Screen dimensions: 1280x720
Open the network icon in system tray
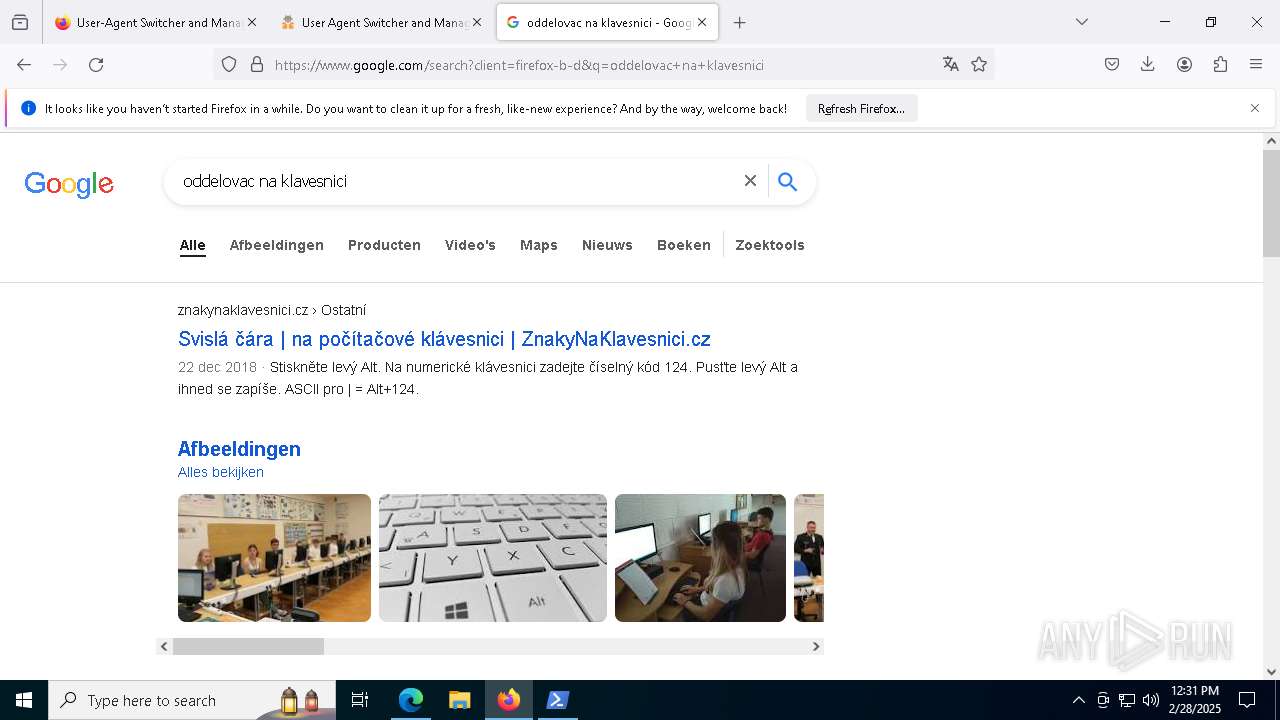[x=1127, y=700]
